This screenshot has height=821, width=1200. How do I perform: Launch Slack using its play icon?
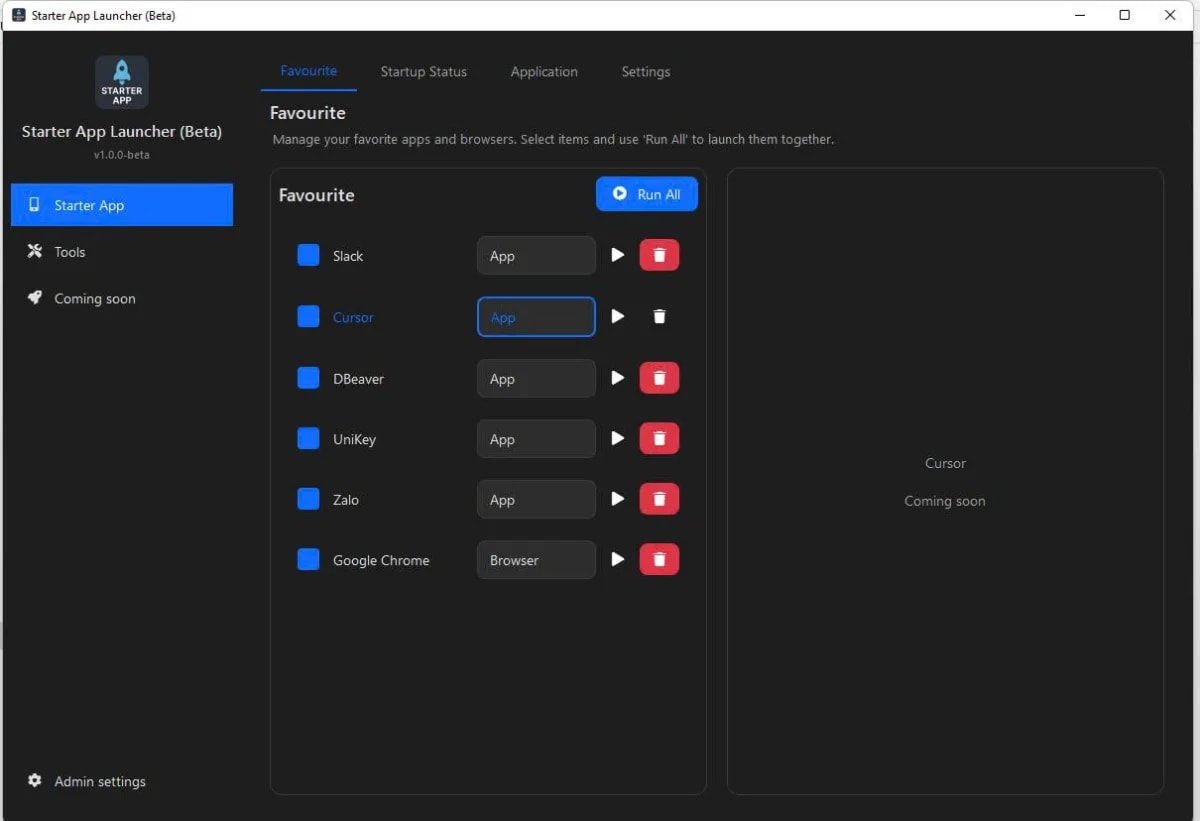pyautogui.click(x=617, y=255)
